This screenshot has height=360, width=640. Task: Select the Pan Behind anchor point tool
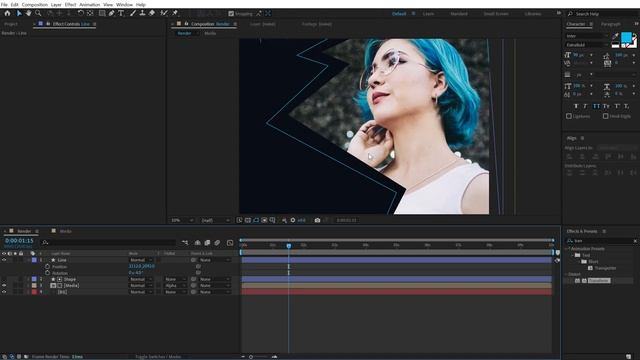(x=90, y=13)
